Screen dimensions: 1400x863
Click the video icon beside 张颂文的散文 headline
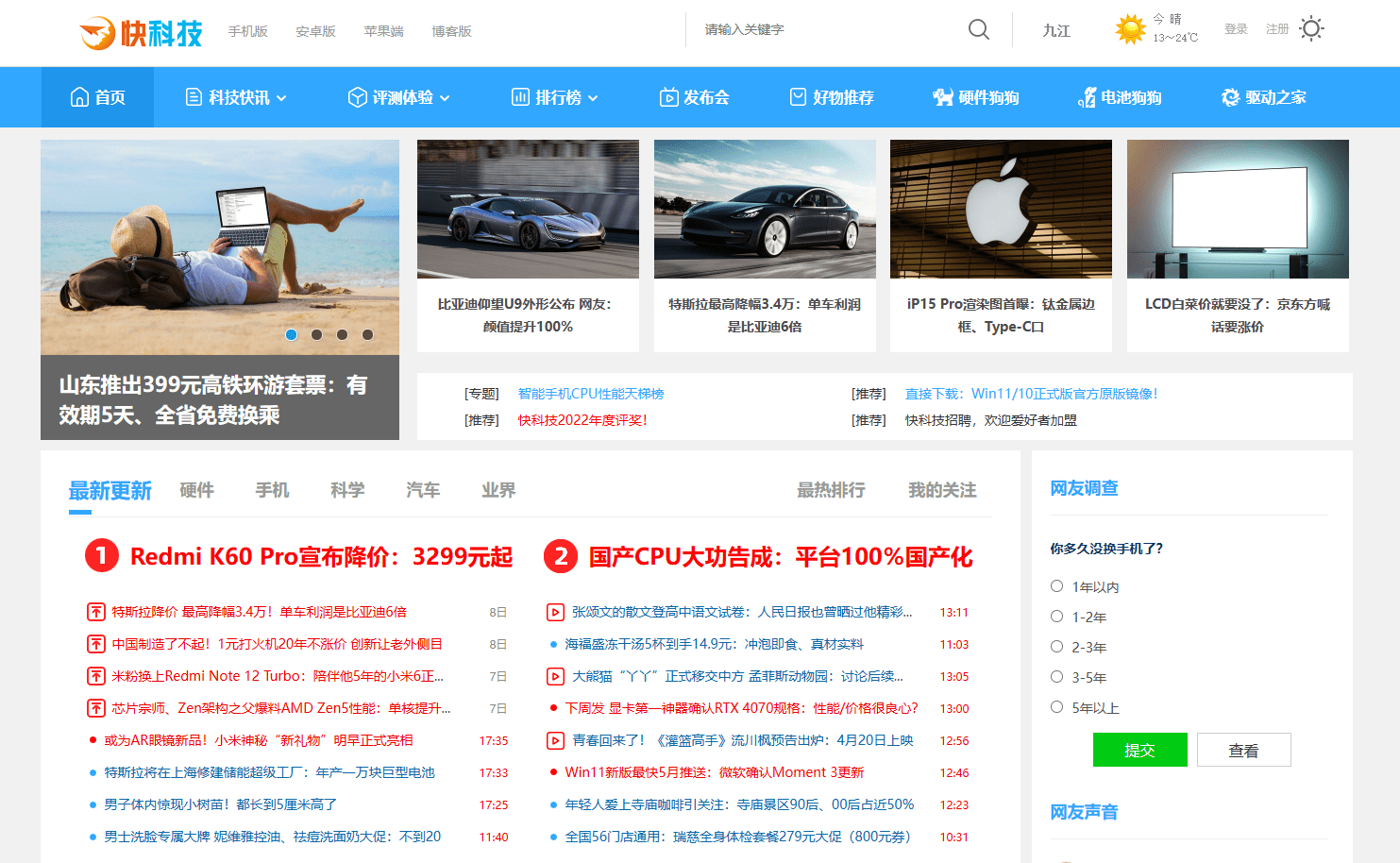tap(556, 612)
